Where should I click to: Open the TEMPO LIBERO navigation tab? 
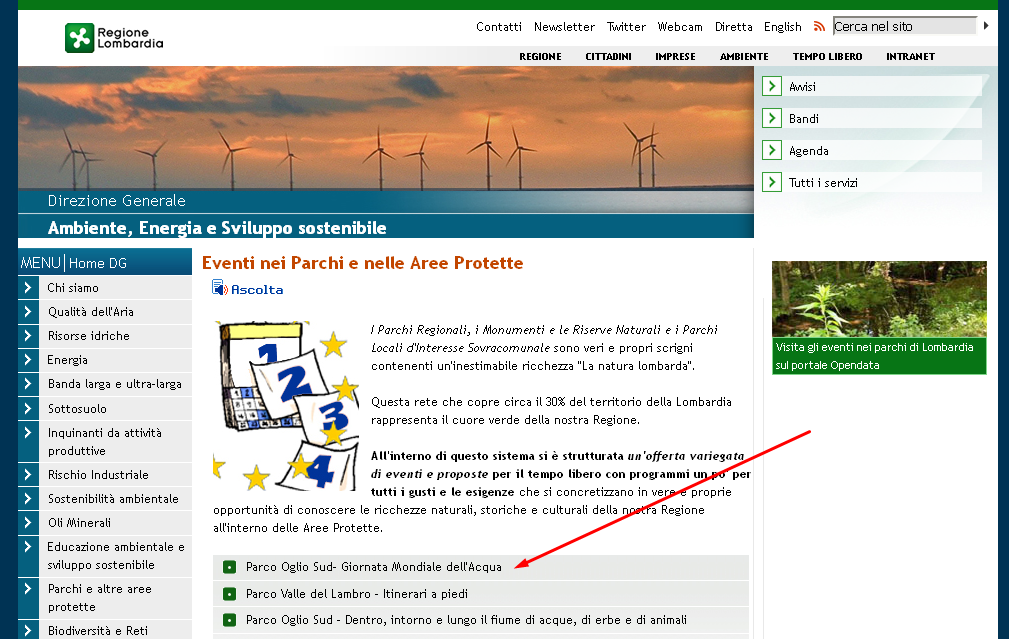point(827,57)
